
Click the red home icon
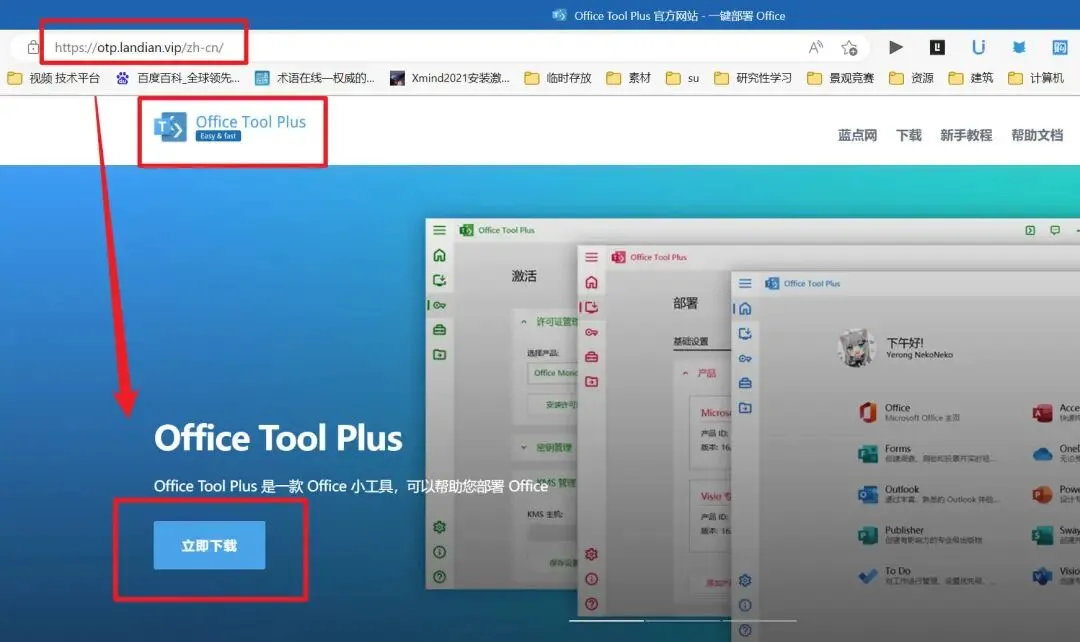coord(592,282)
